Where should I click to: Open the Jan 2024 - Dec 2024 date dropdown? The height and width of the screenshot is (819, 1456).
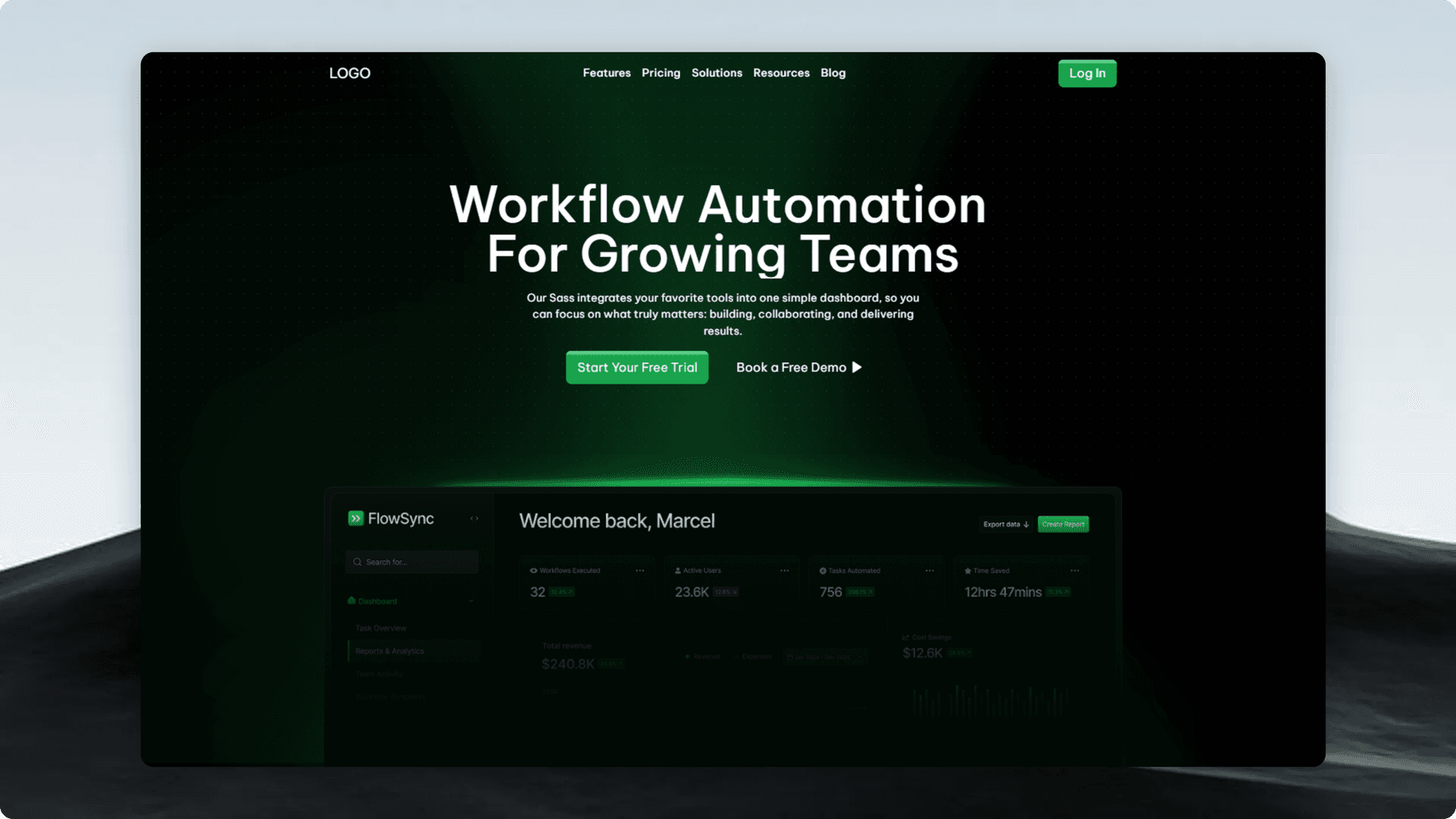pos(825,657)
